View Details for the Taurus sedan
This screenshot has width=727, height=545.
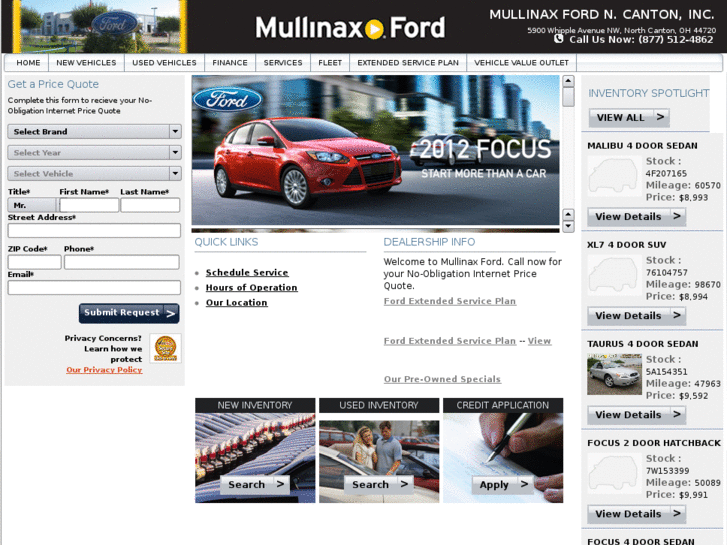point(637,415)
